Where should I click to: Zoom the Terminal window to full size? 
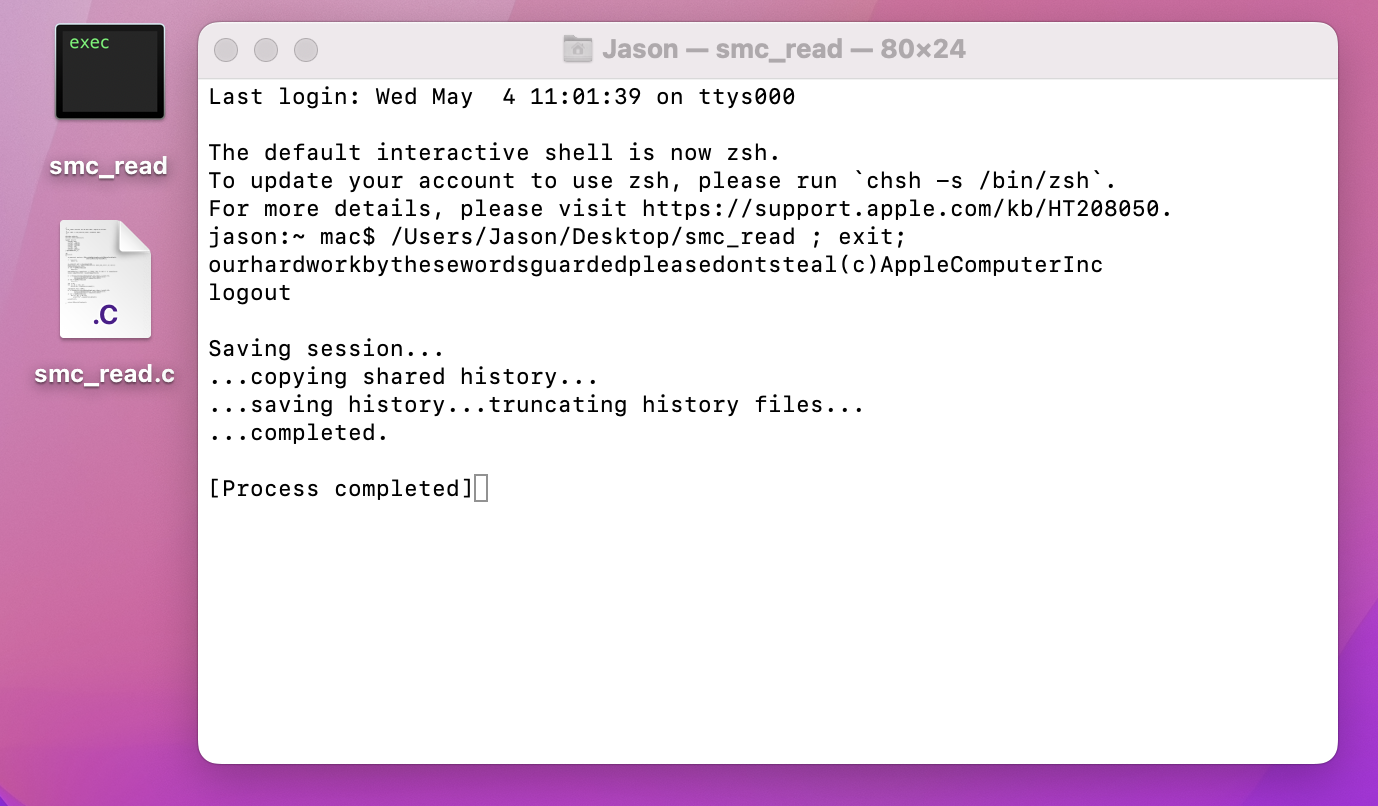click(306, 50)
